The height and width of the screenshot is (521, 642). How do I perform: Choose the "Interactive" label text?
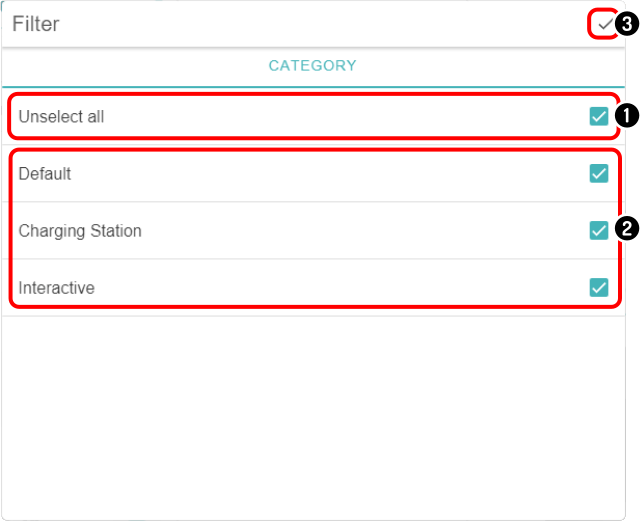57,288
